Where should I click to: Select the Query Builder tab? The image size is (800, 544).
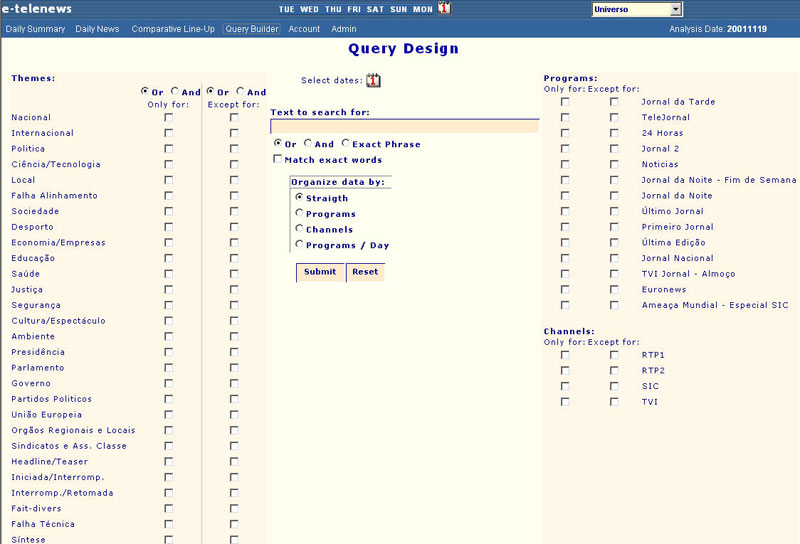click(252, 29)
